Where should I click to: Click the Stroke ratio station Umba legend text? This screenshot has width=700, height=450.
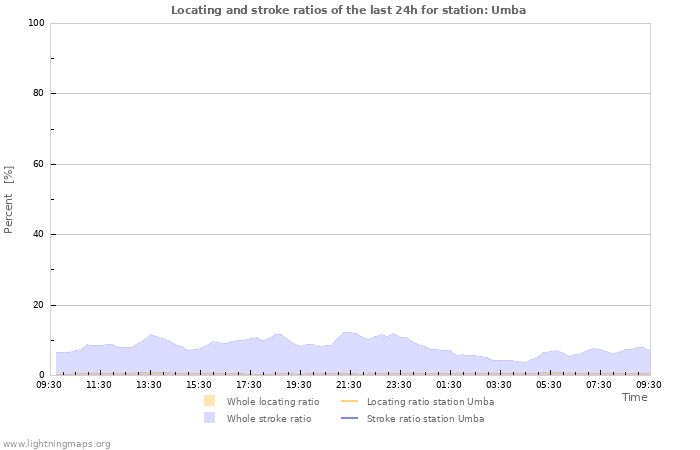[x=425, y=418]
